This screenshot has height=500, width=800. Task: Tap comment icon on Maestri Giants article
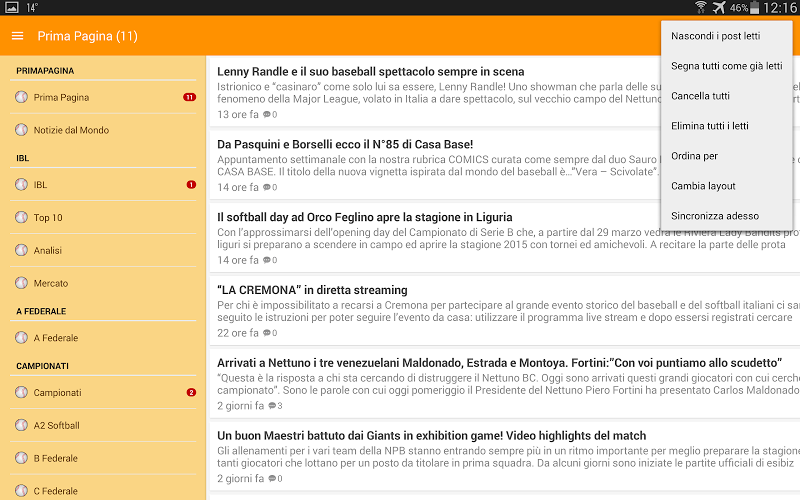point(272,479)
